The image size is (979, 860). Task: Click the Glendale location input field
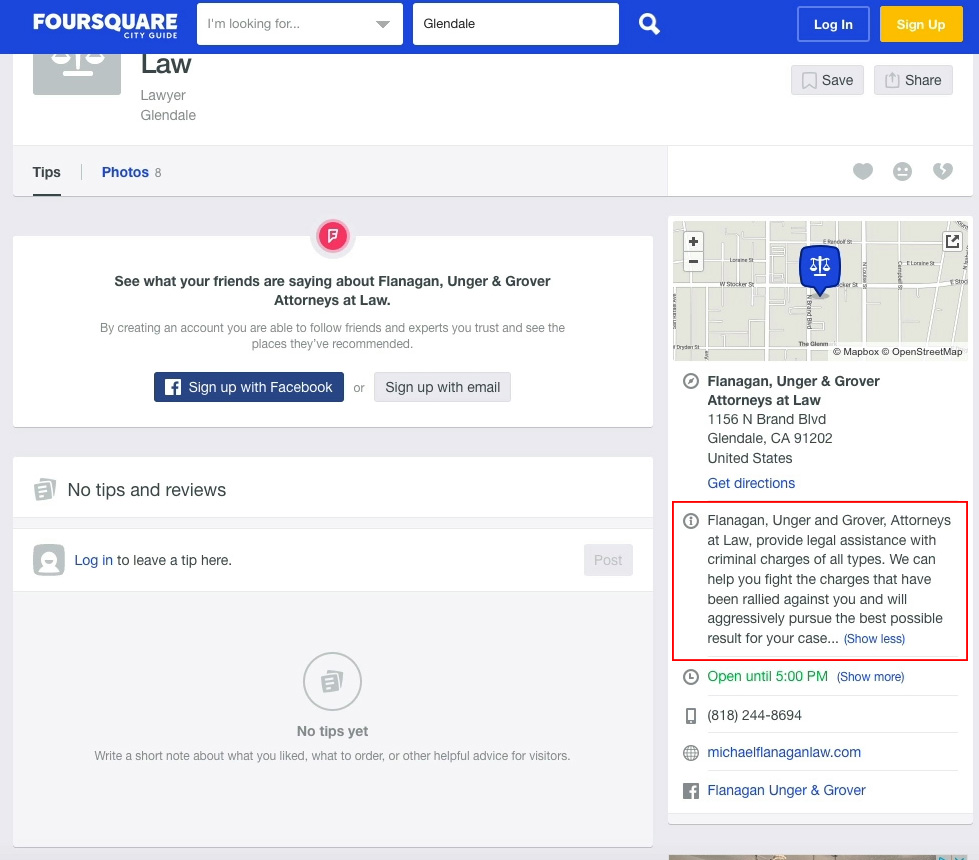coord(515,24)
